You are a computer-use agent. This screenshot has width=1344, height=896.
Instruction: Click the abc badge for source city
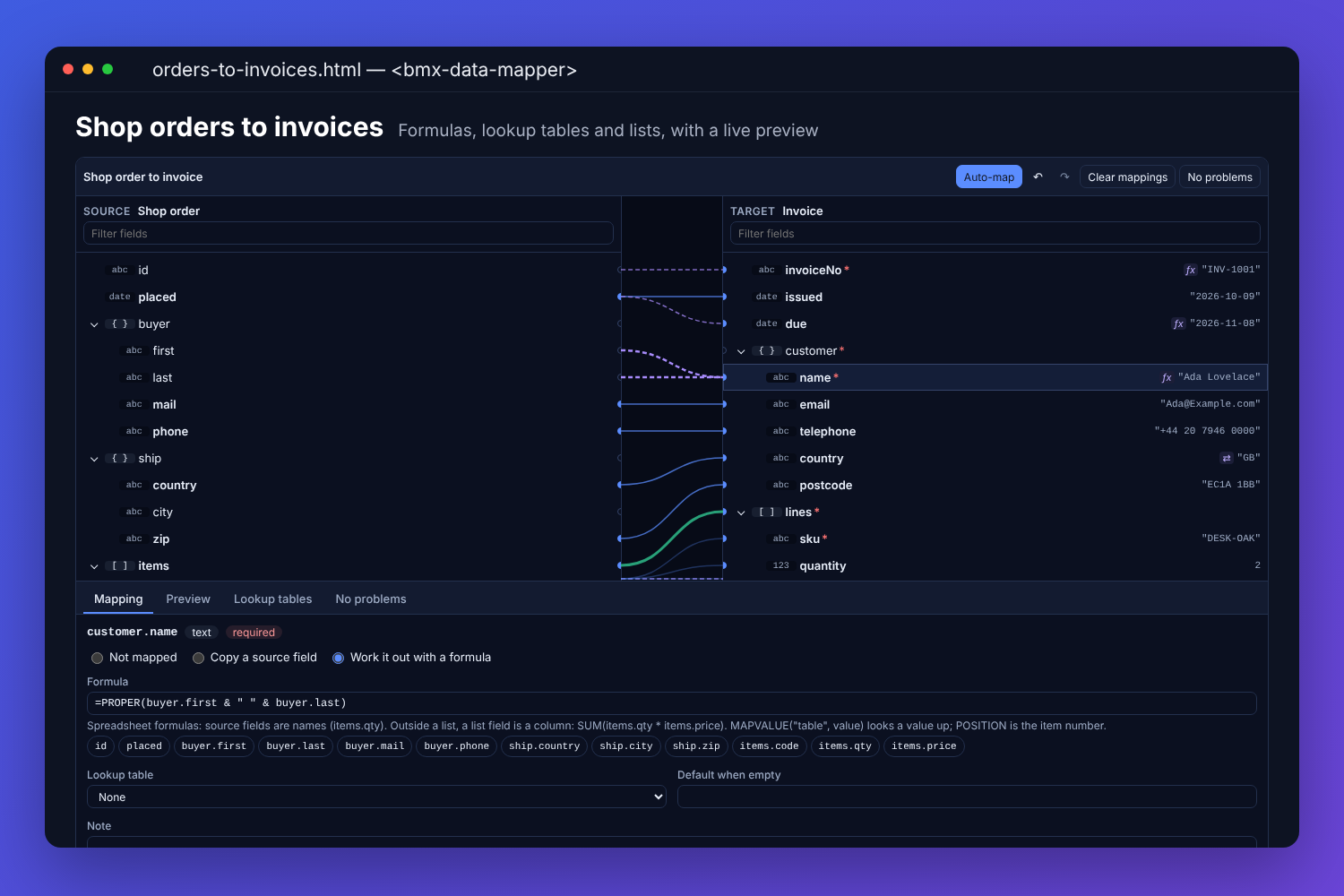coord(134,512)
